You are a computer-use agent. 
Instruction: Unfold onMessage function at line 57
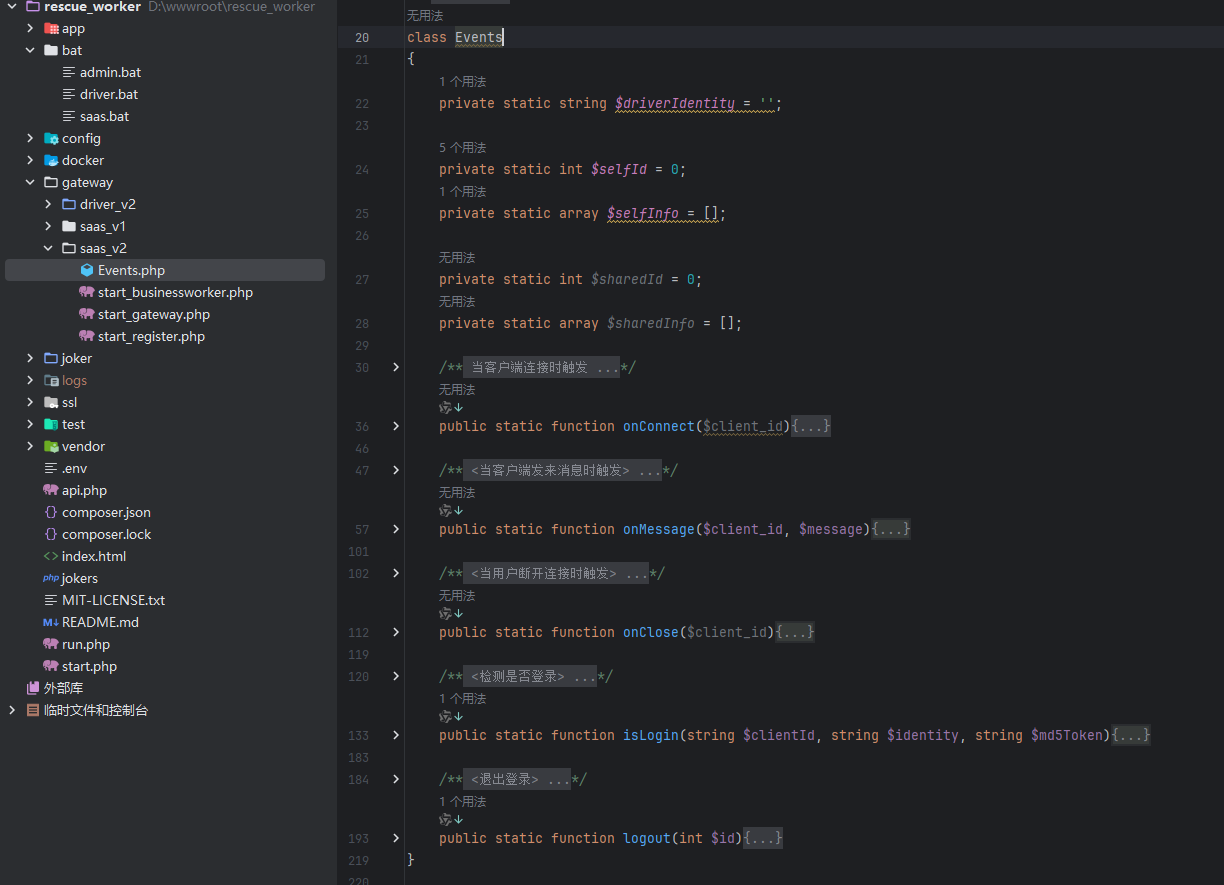[x=396, y=530]
